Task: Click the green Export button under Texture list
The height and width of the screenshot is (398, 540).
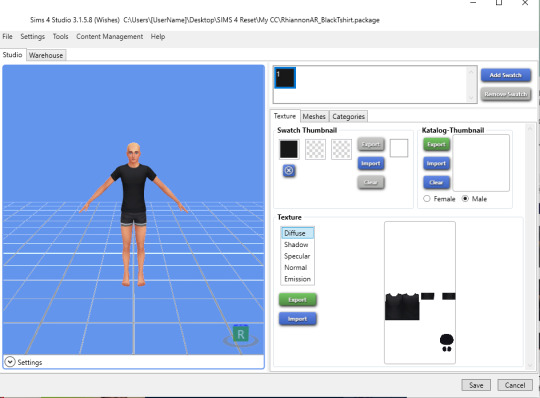Action: tap(297, 300)
